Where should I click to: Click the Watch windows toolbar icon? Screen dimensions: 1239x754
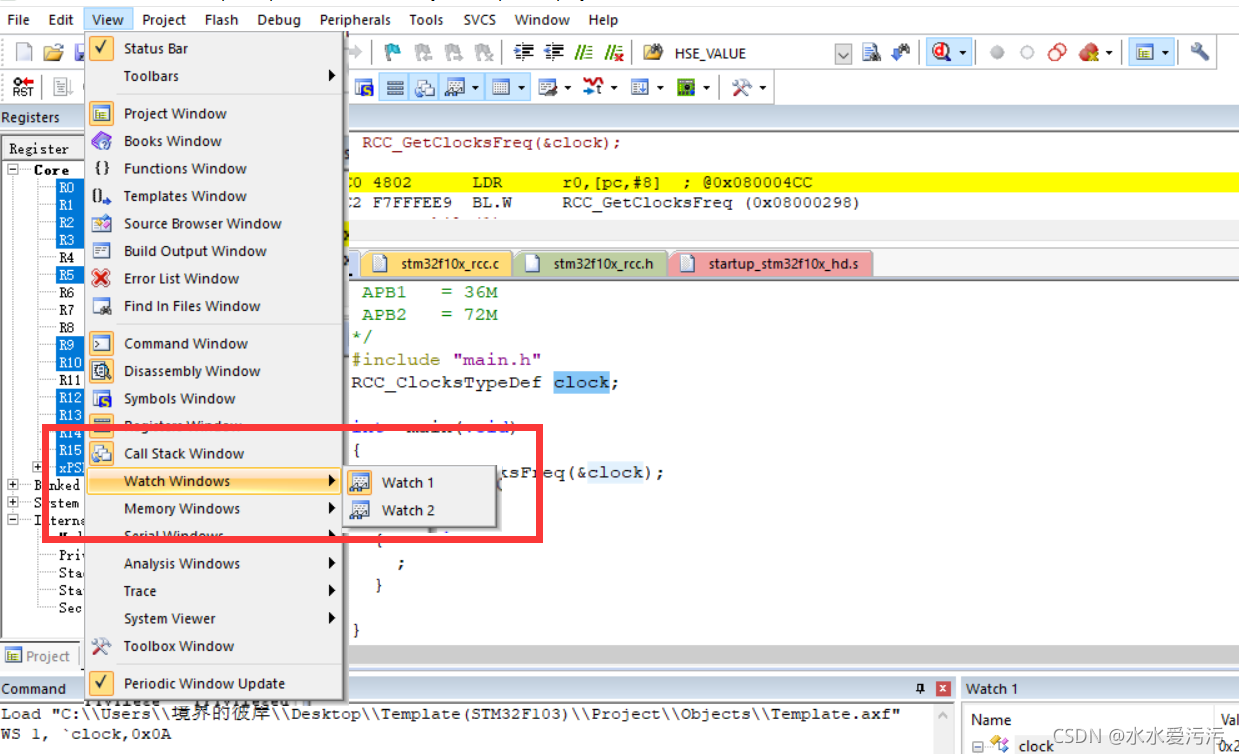(x=455, y=88)
